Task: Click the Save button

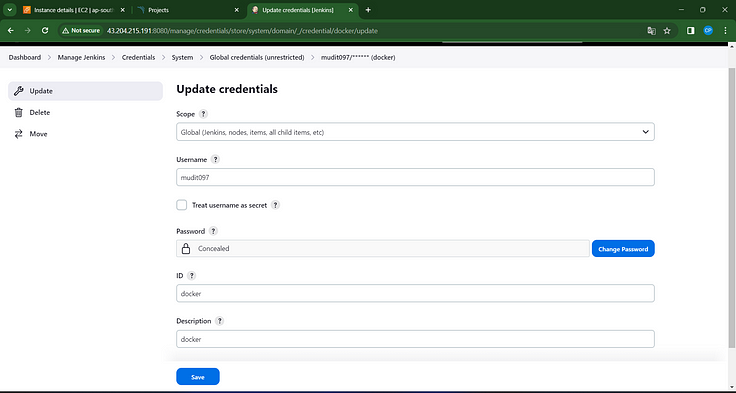Action: pos(198,377)
